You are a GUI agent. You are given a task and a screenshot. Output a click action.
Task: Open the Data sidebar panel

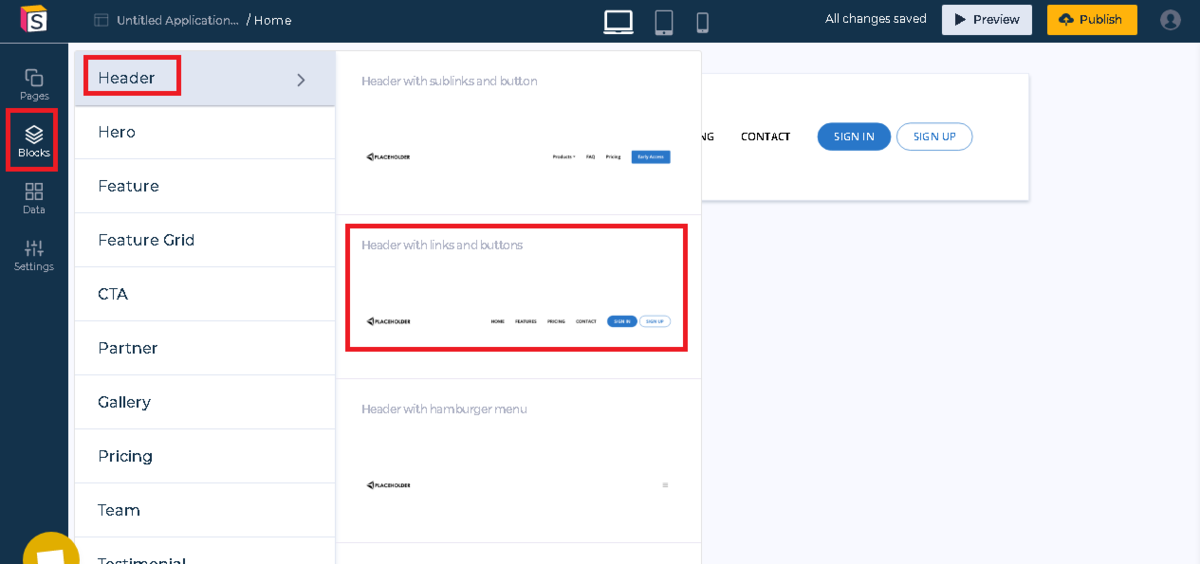(x=34, y=198)
